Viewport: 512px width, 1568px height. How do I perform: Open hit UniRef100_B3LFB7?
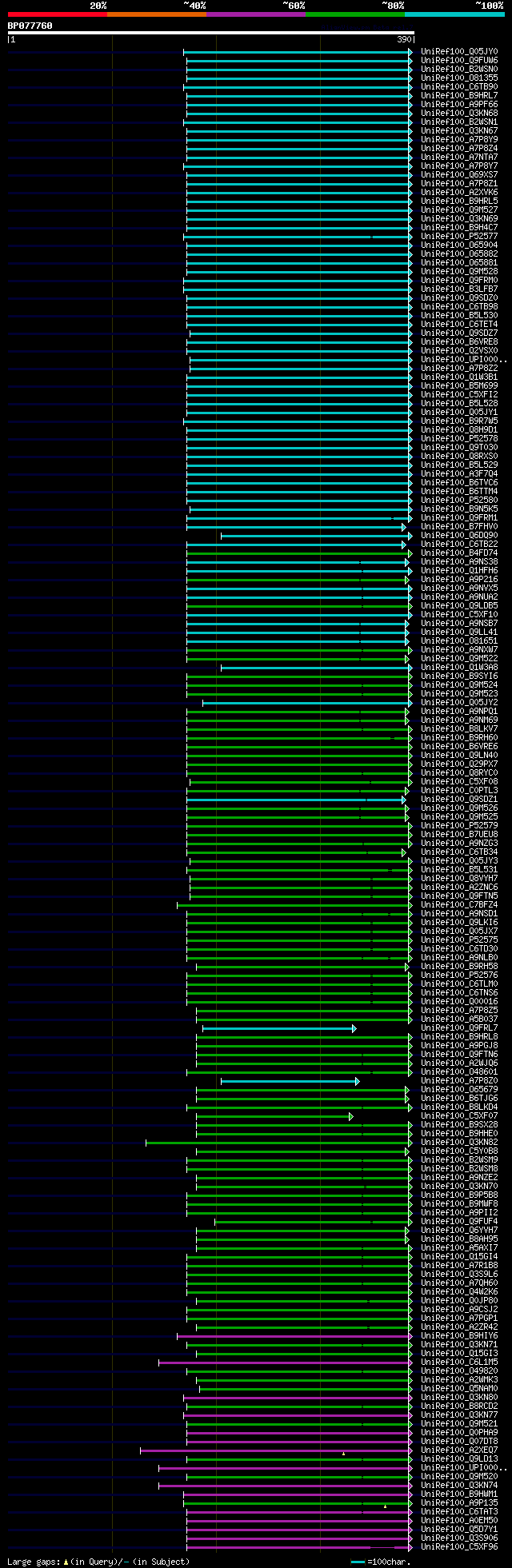point(459,289)
